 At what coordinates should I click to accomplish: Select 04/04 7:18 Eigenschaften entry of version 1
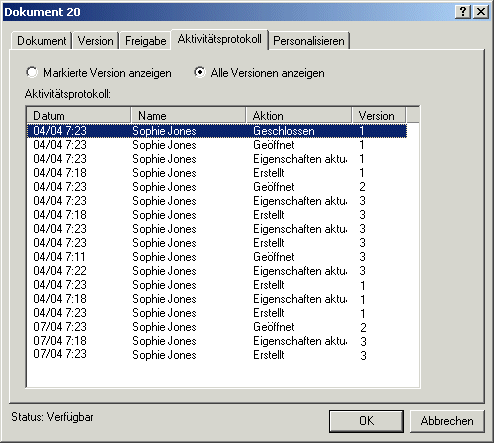coord(217,299)
